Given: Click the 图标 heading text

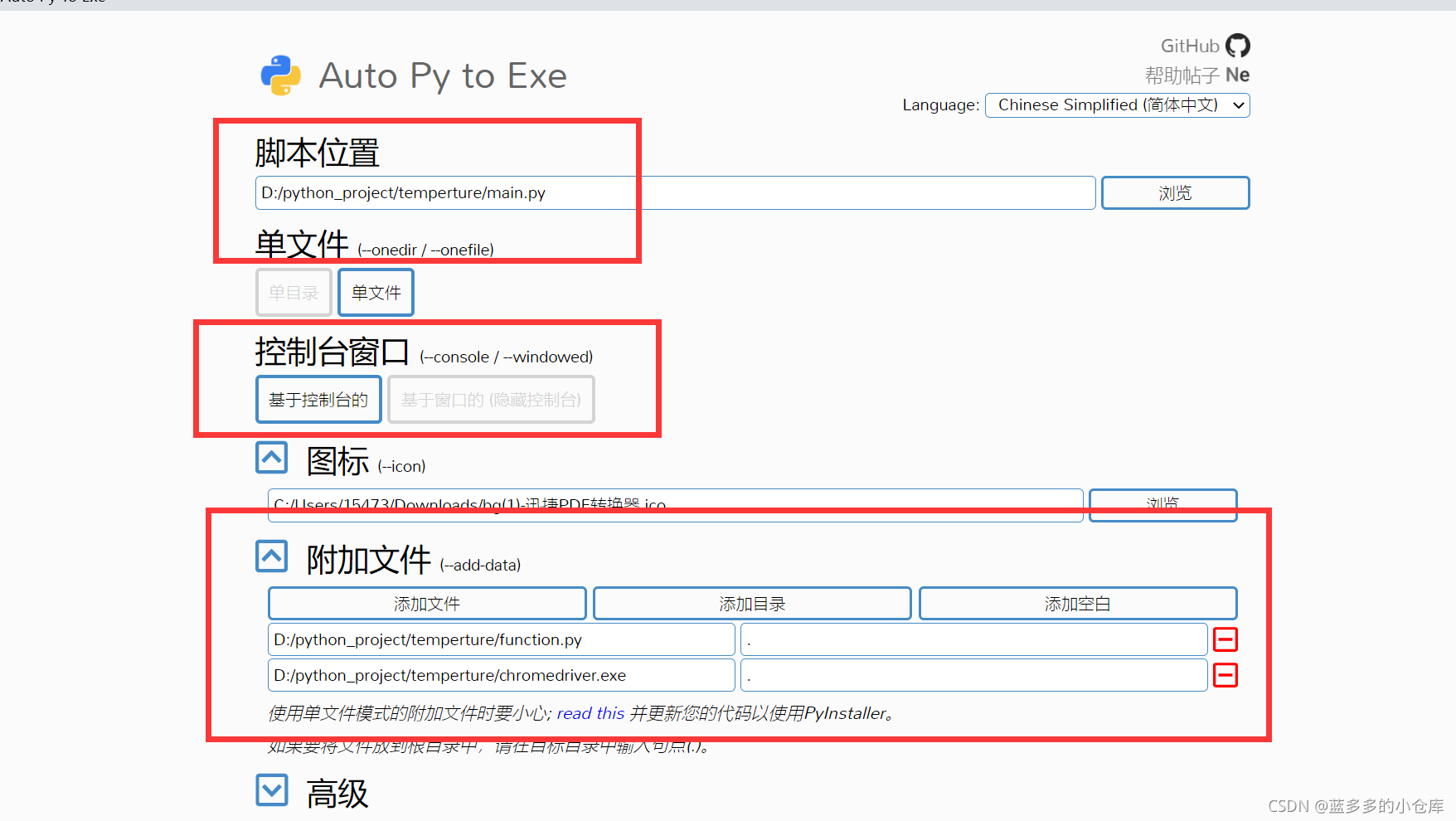Looking at the screenshot, I should tap(337, 462).
